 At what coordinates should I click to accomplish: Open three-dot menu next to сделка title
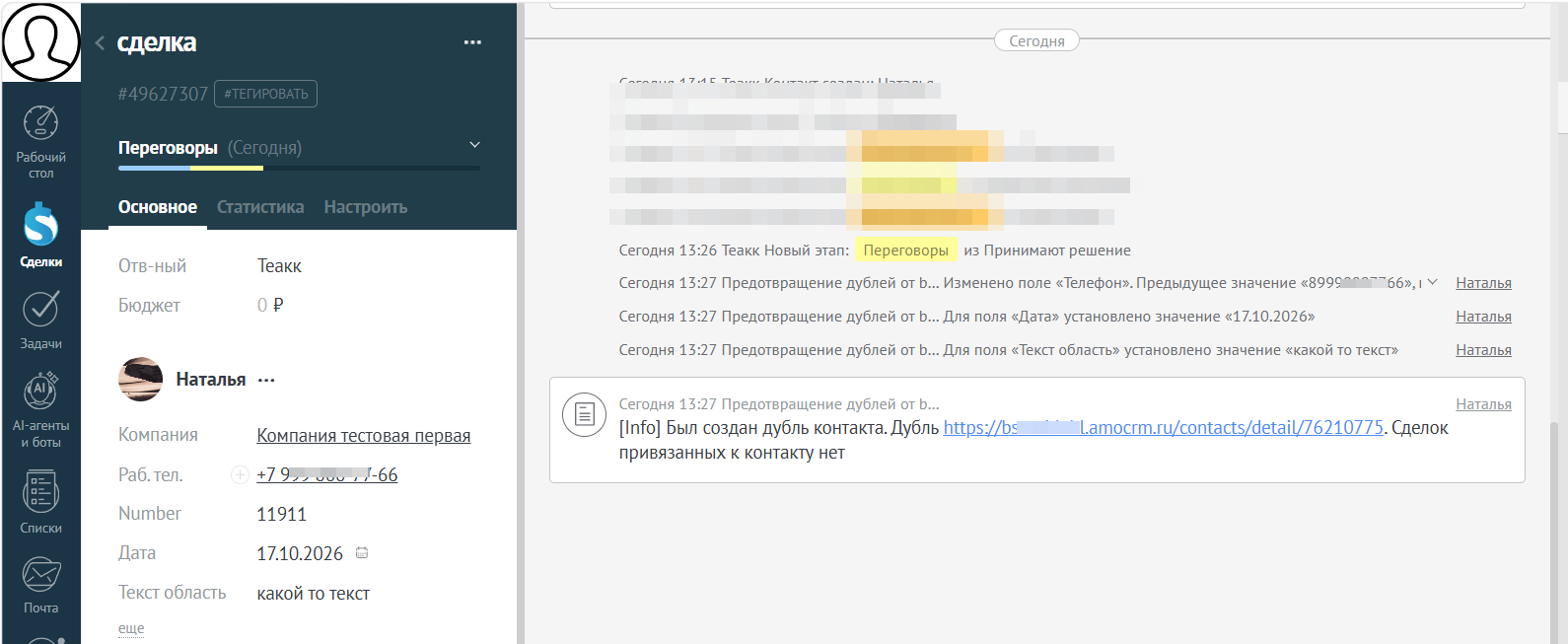point(472,42)
